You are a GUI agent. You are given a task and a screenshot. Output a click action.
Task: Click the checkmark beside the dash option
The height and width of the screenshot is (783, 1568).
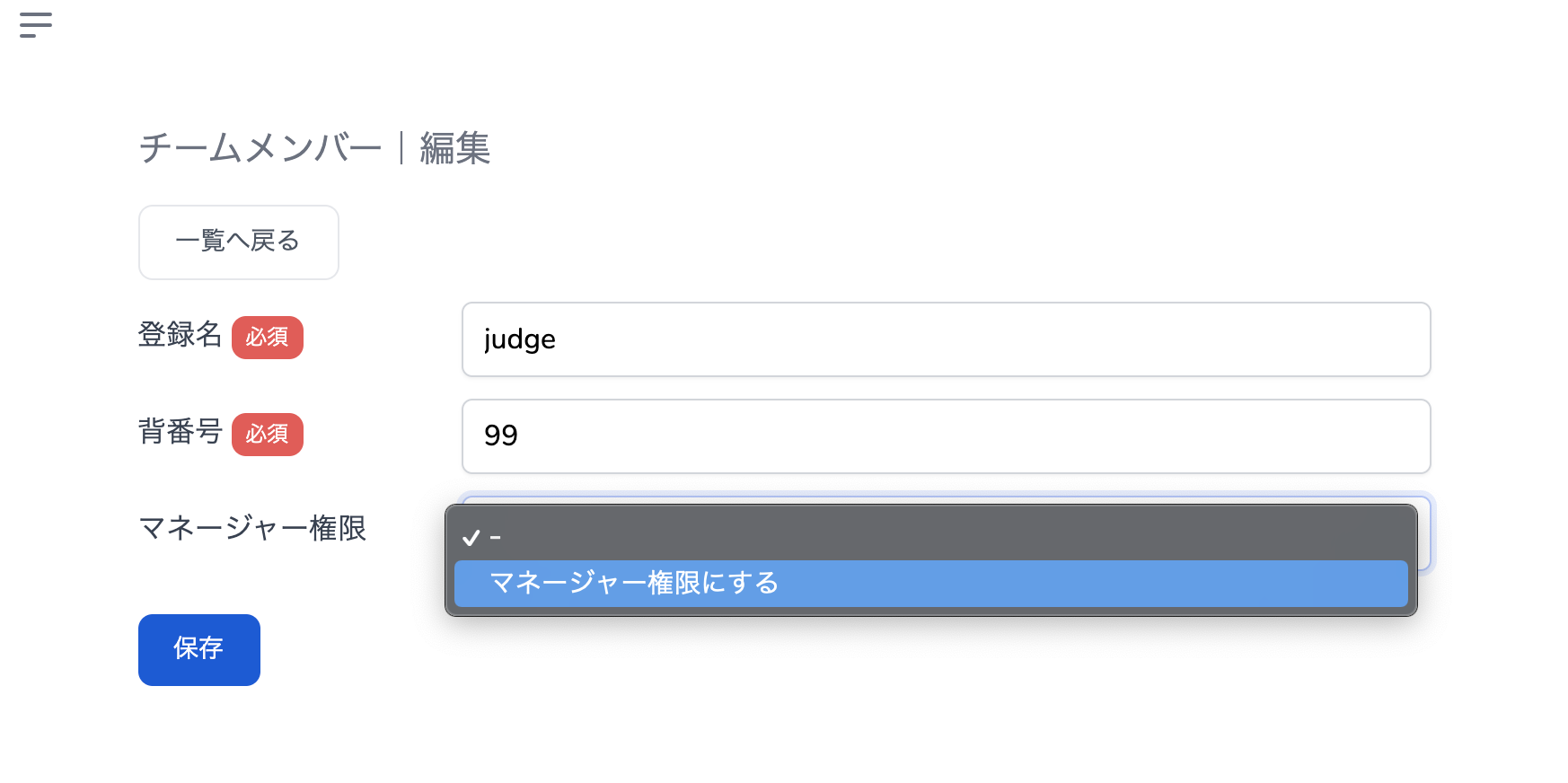click(471, 538)
